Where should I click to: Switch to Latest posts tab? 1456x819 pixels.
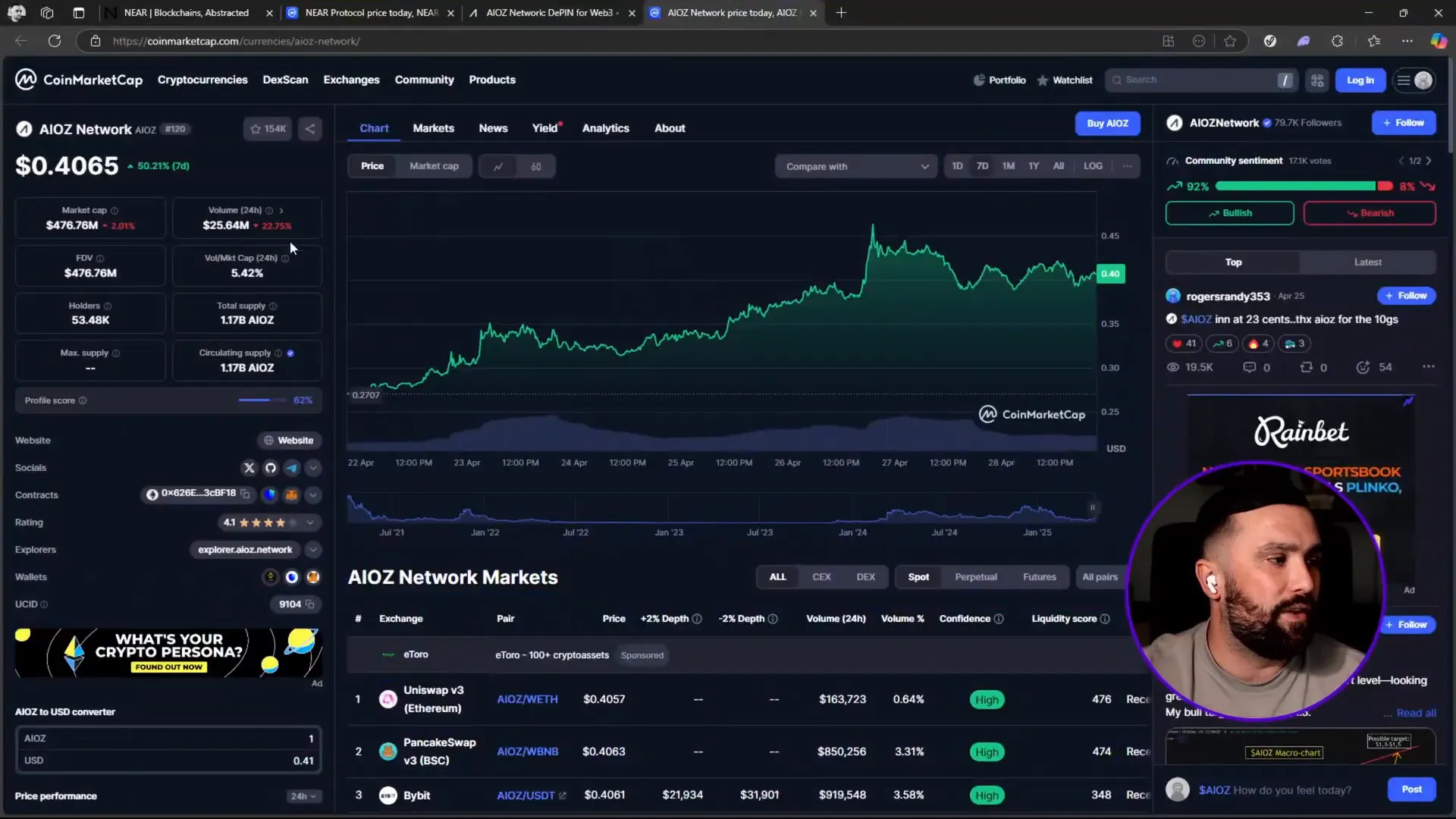[1368, 262]
